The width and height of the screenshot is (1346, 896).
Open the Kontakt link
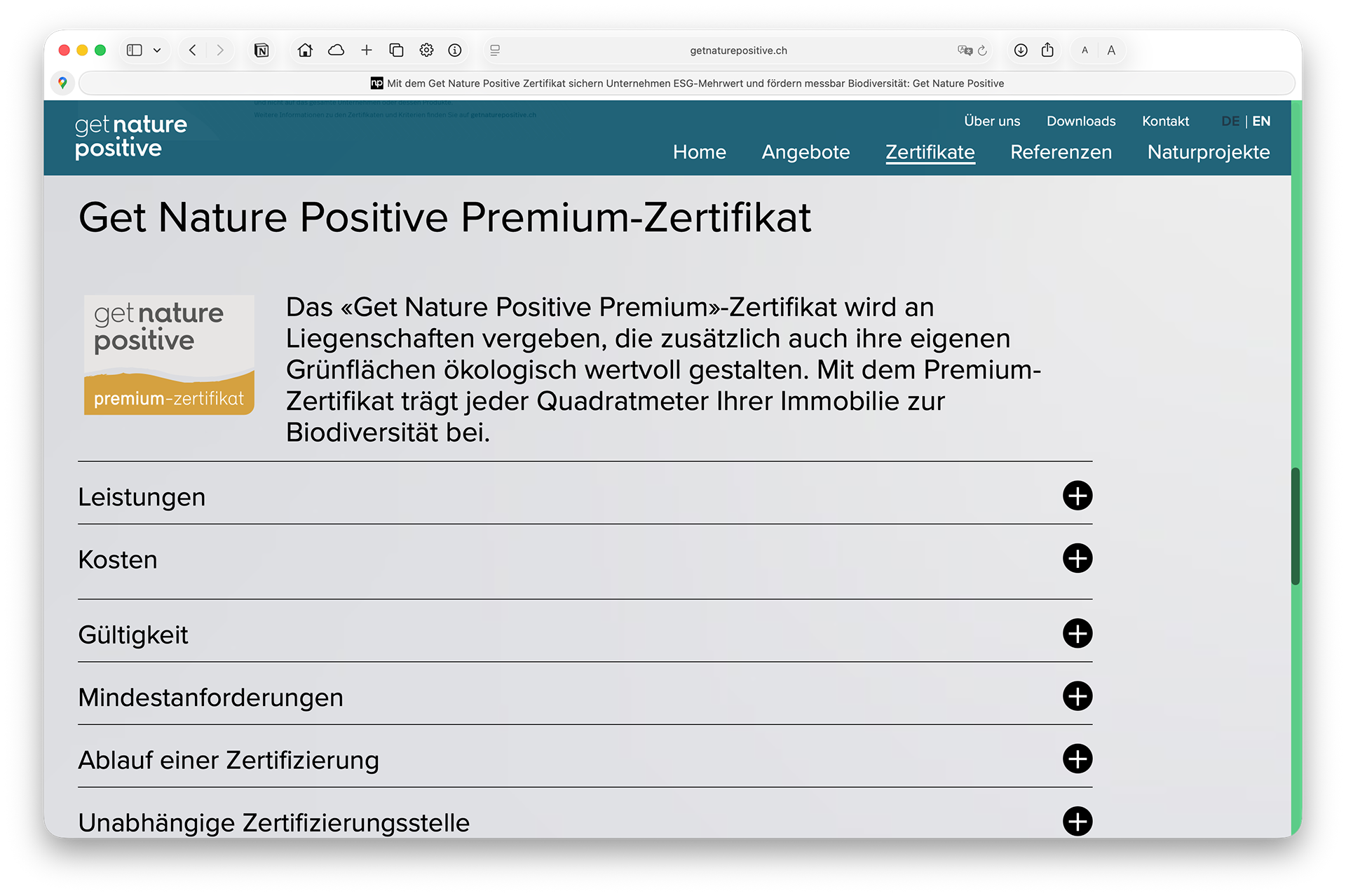[x=1165, y=121]
